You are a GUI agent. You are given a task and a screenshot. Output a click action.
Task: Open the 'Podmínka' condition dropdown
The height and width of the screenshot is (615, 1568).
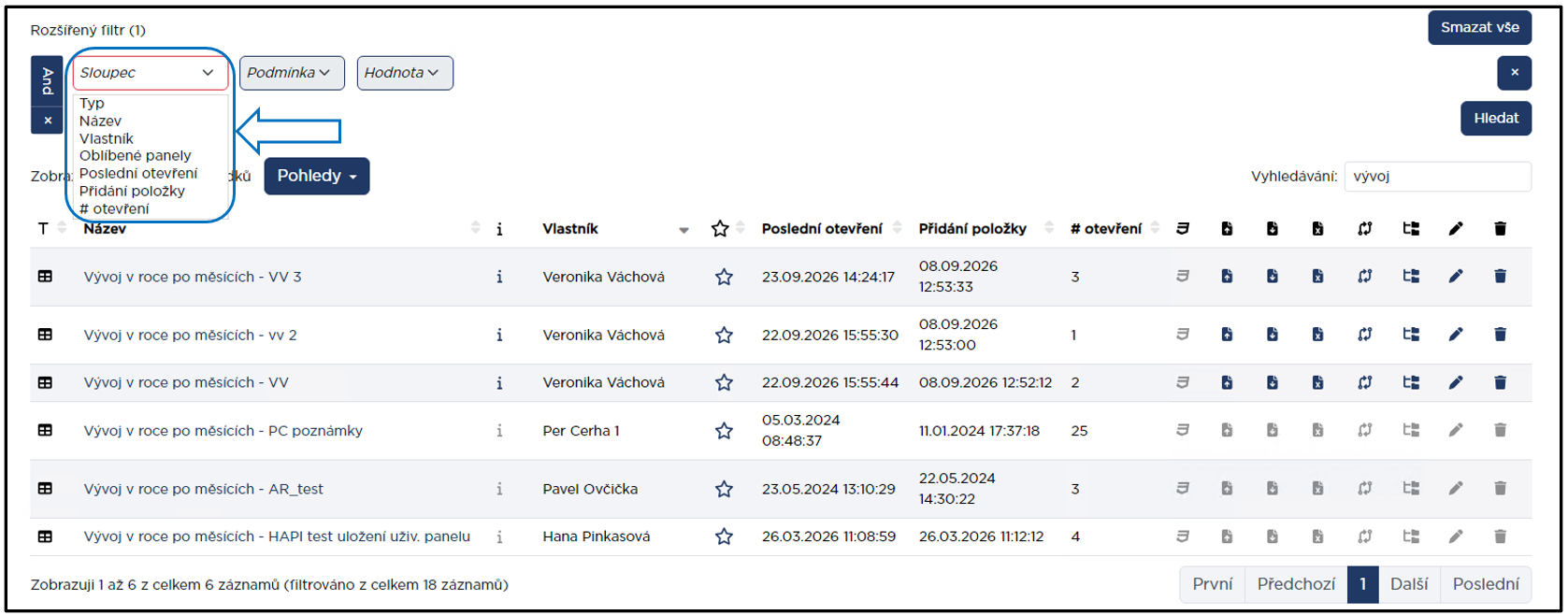click(292, 73)
